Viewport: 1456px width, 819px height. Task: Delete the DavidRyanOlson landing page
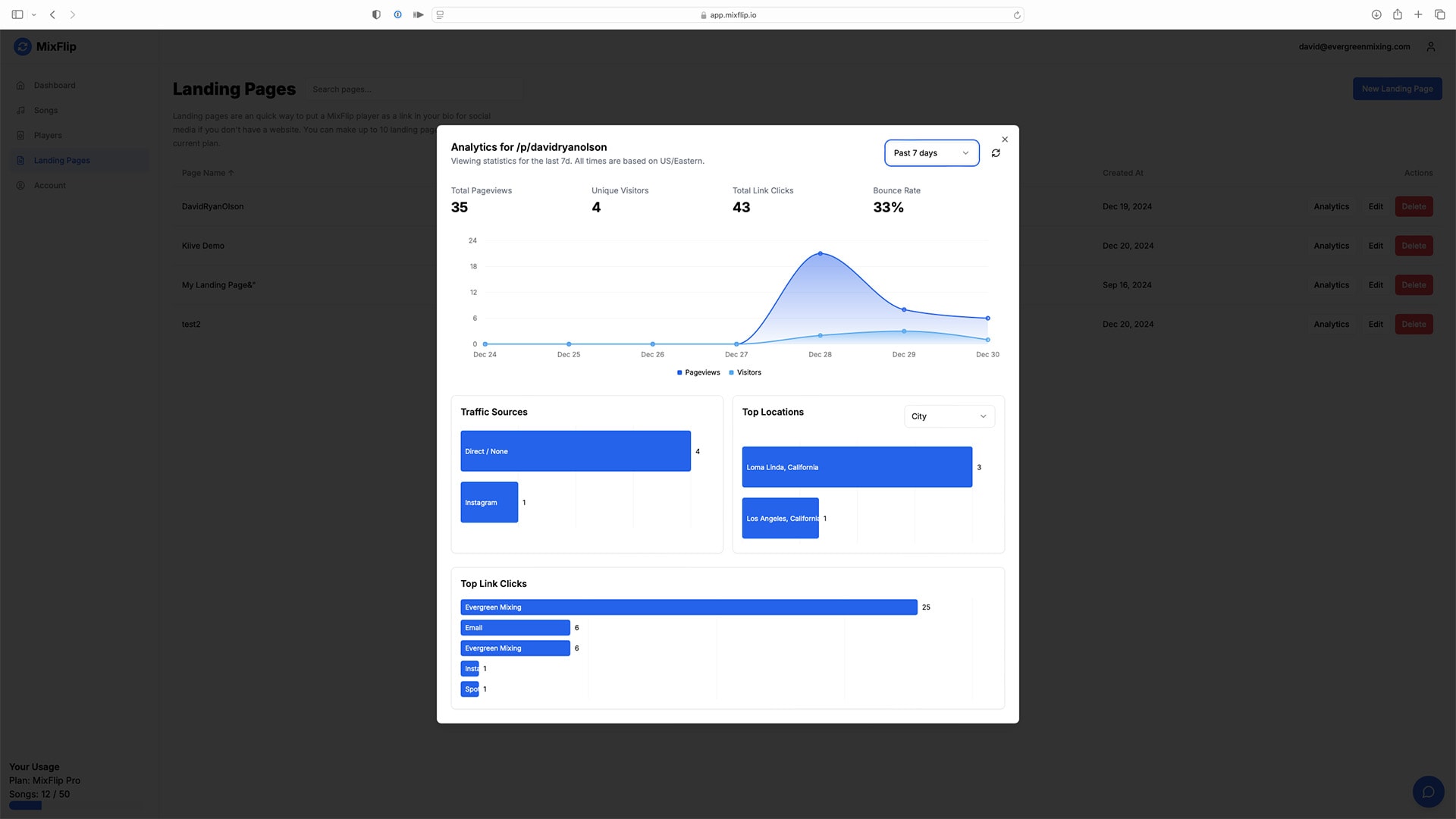coord(1414,207)
